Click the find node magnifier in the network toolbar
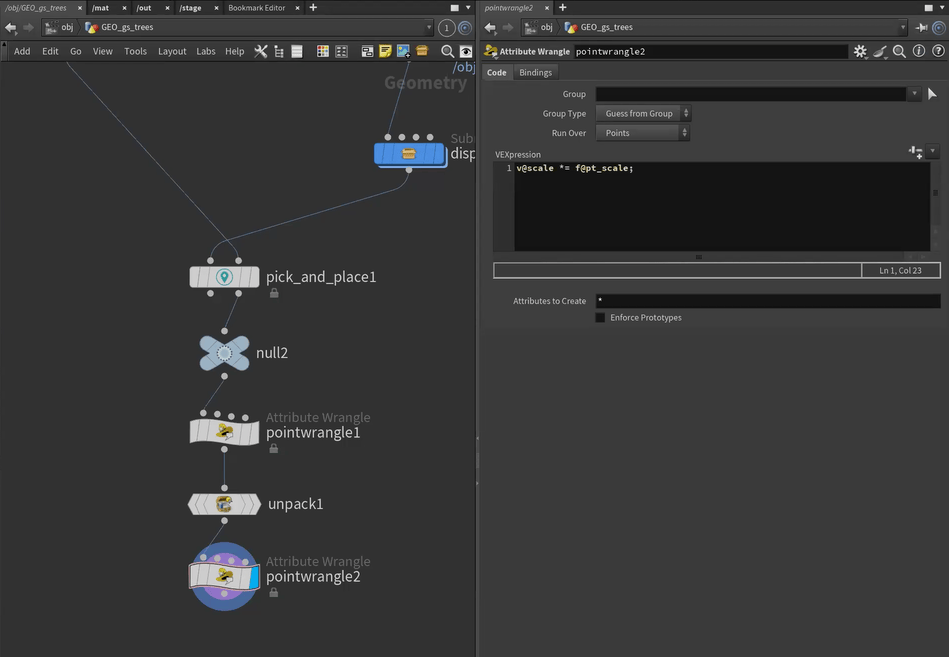This screenshot has height=657, width=949. 447,51
